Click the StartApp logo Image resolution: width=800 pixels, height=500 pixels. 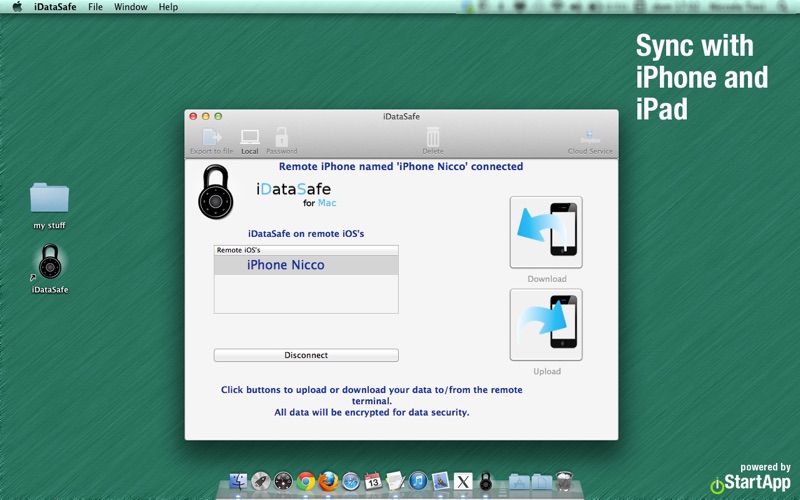coord(750,482)
